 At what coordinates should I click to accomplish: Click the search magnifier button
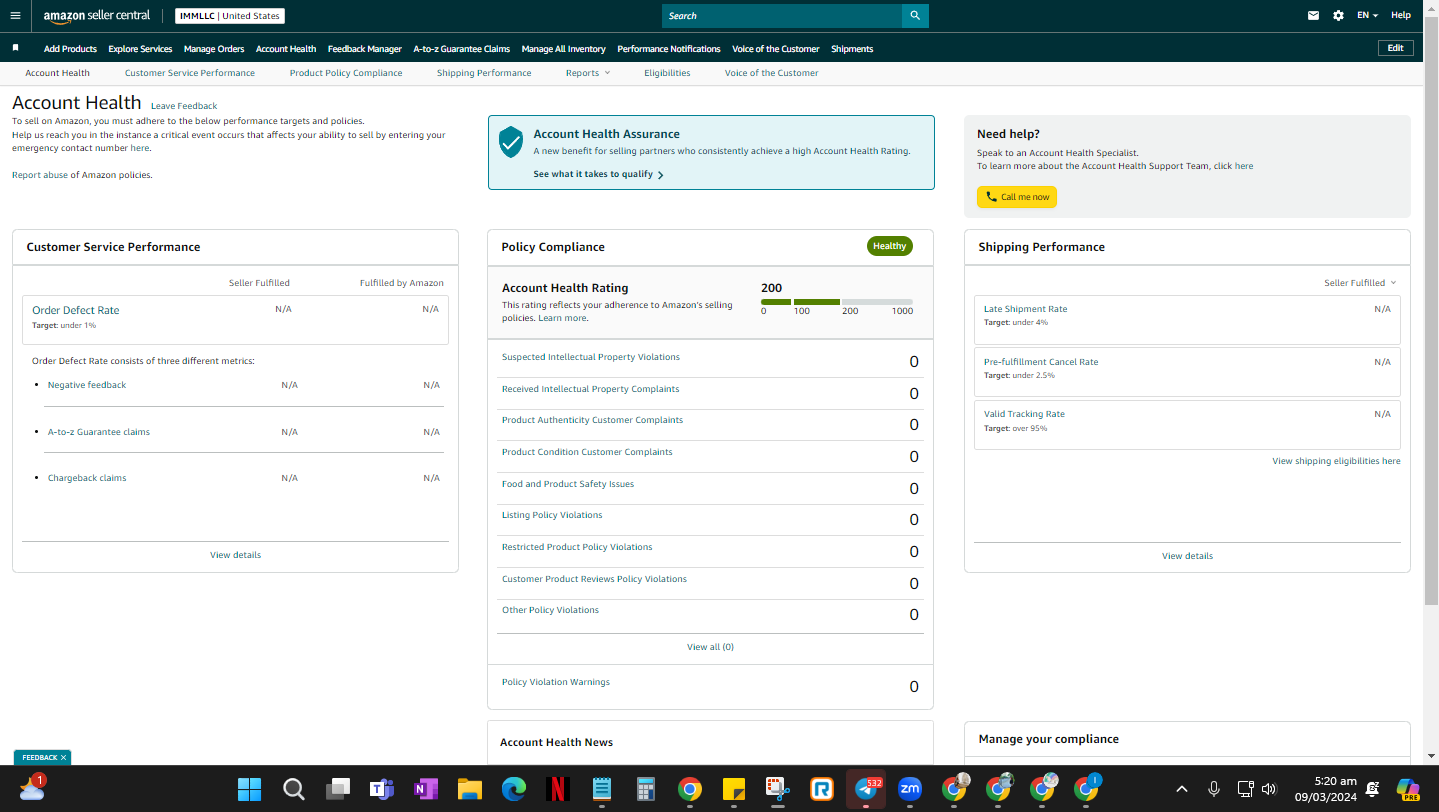915,16
